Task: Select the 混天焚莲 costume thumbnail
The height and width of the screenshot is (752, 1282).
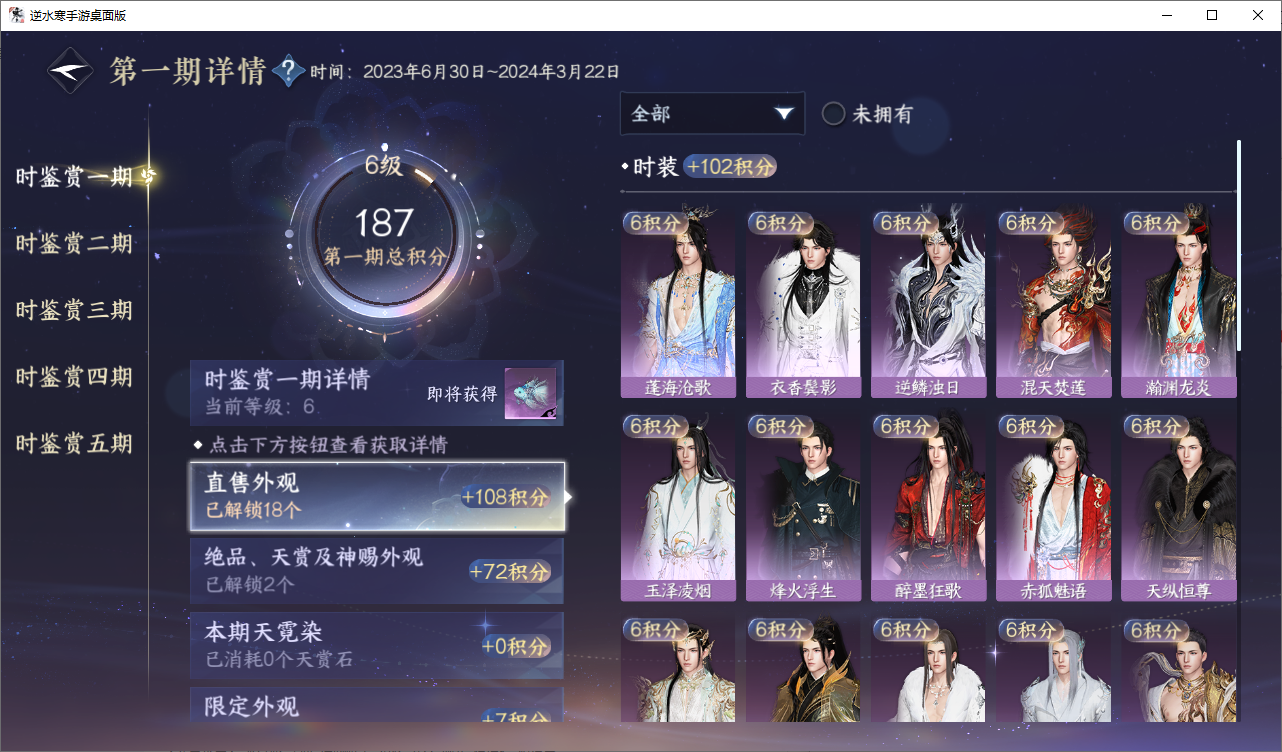Action: (1053, 303)
